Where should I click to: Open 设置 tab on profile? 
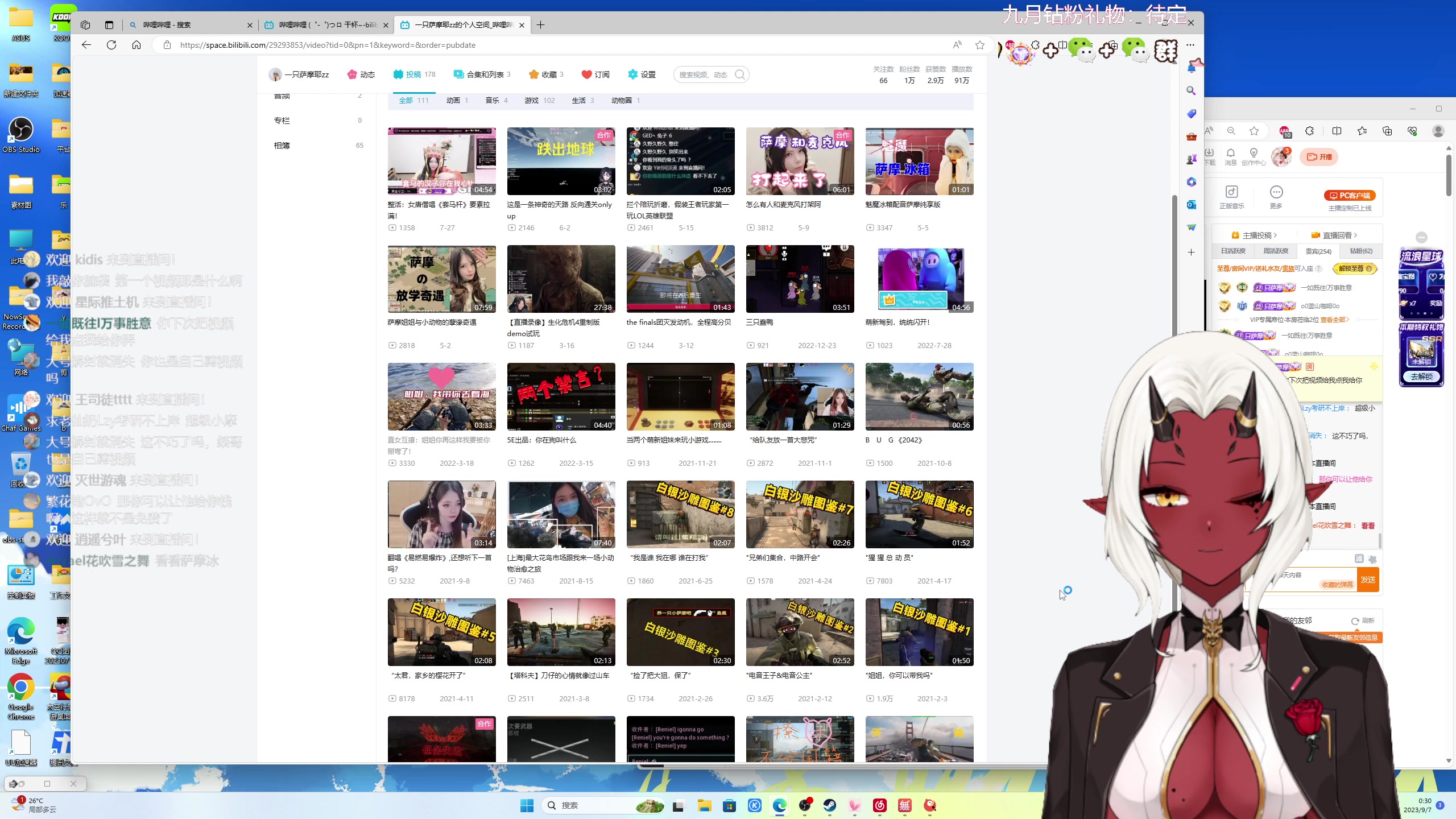[x=642, y=75]
